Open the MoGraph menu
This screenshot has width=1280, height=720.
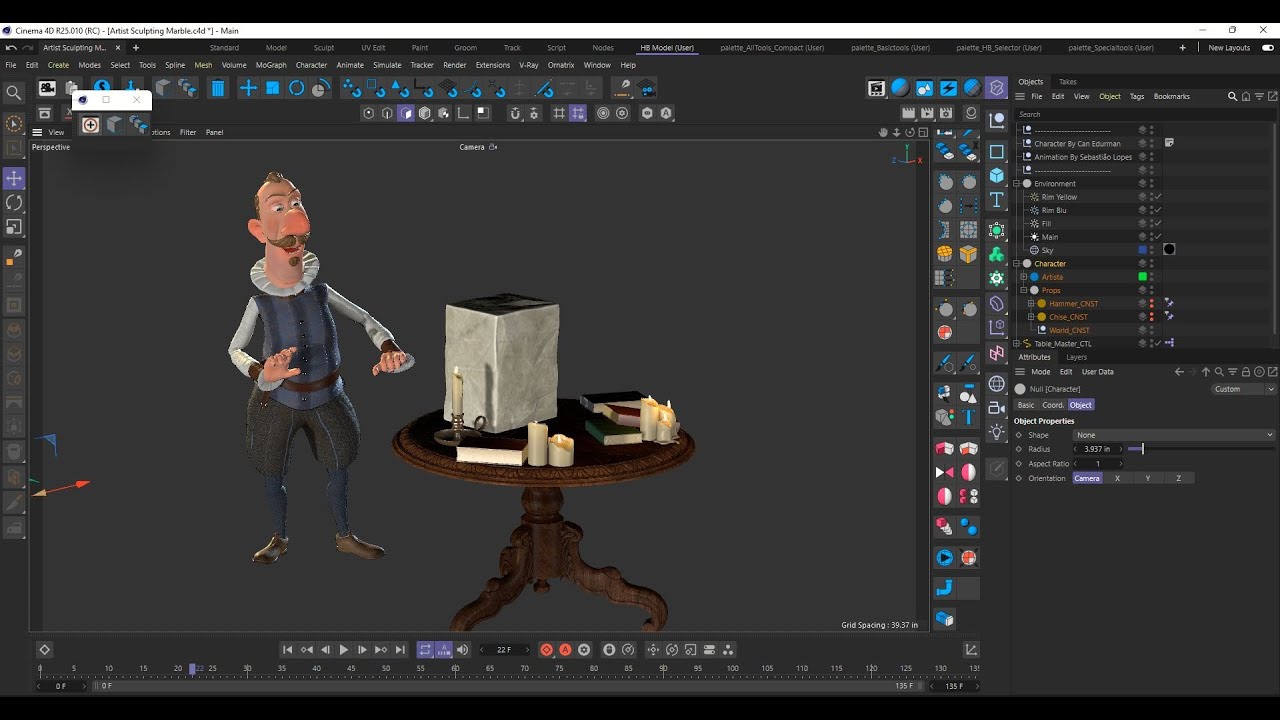271,65
